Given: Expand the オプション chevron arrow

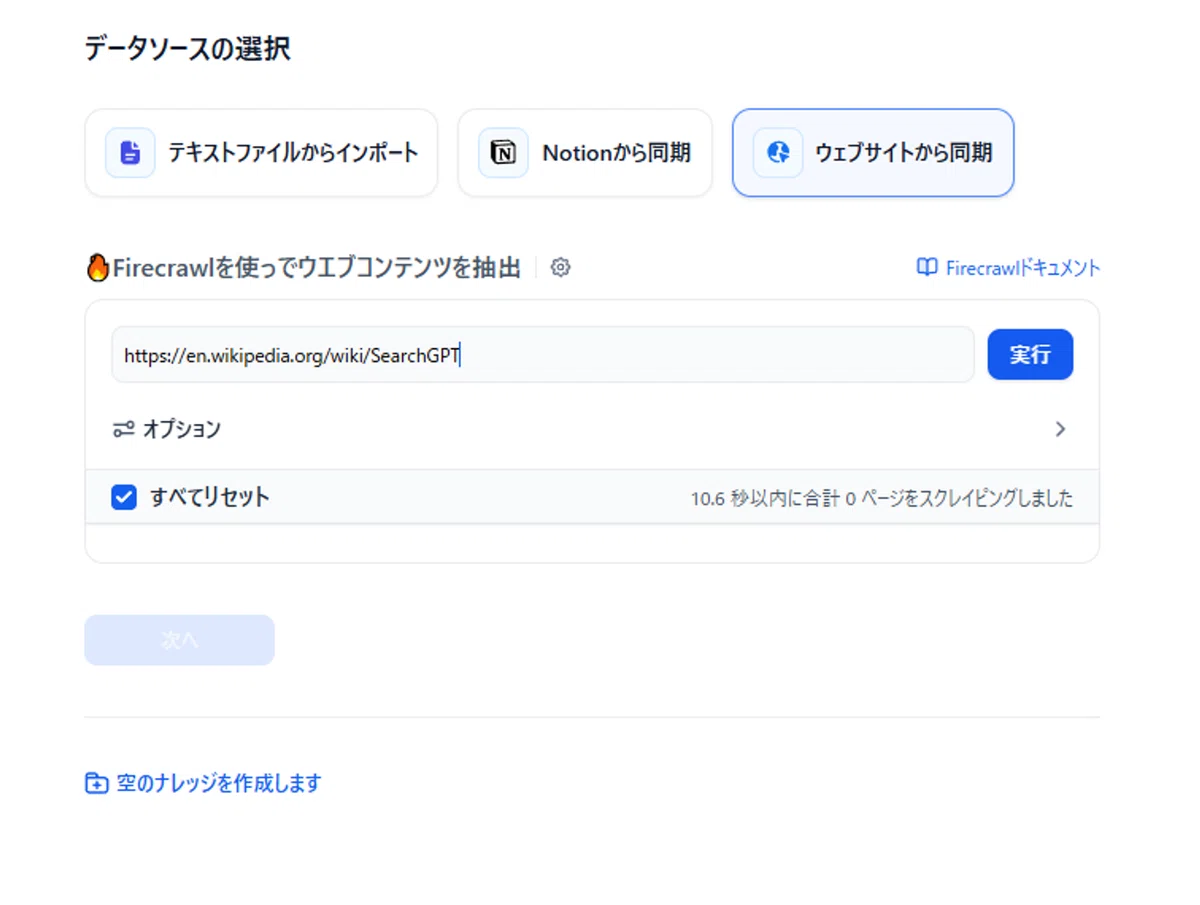Looking at the screenshot, I should click(x=1061, y=429).
